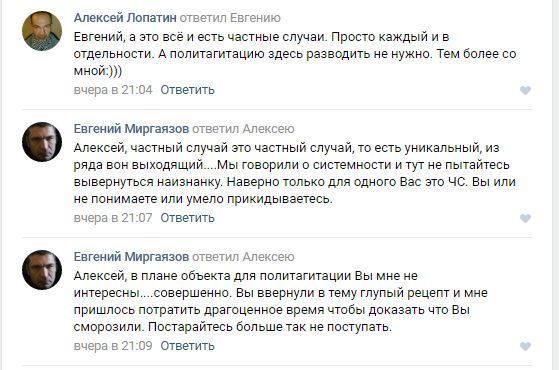
Task: Open Евгений Миргаязов name link above 21:07 comment
Action: [x=131, y=129]
